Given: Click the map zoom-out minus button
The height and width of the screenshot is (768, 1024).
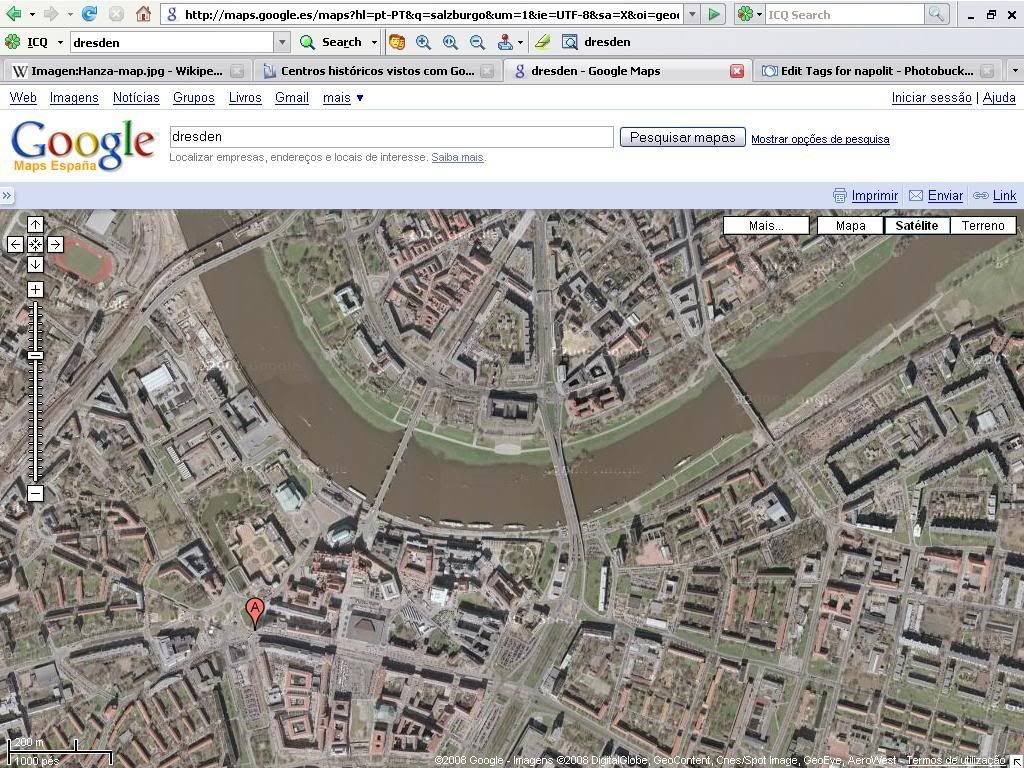Looking at the screenshot, I should tap(35, 493).
